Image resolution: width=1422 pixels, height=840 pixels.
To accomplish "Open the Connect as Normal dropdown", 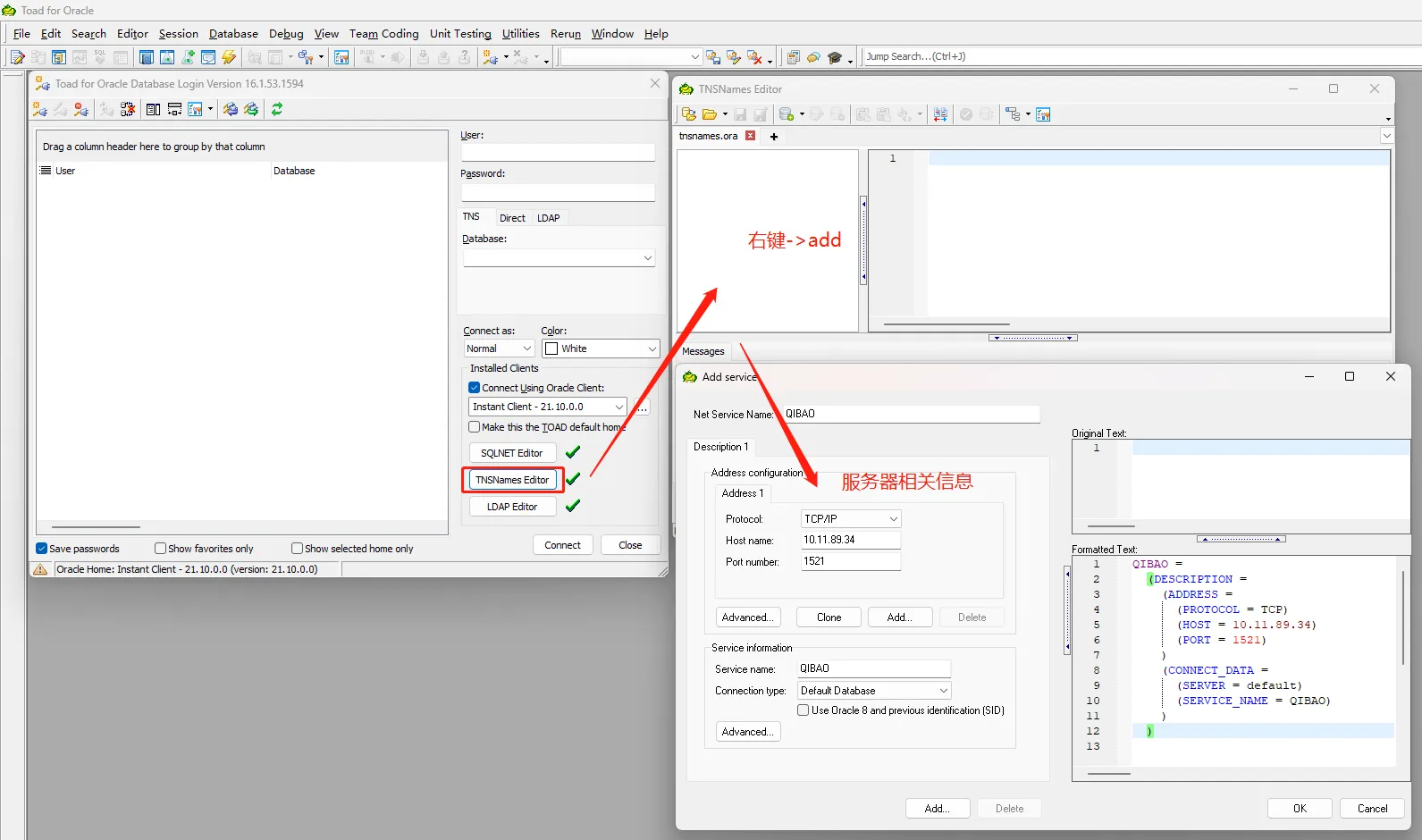I will coord(526,349).
